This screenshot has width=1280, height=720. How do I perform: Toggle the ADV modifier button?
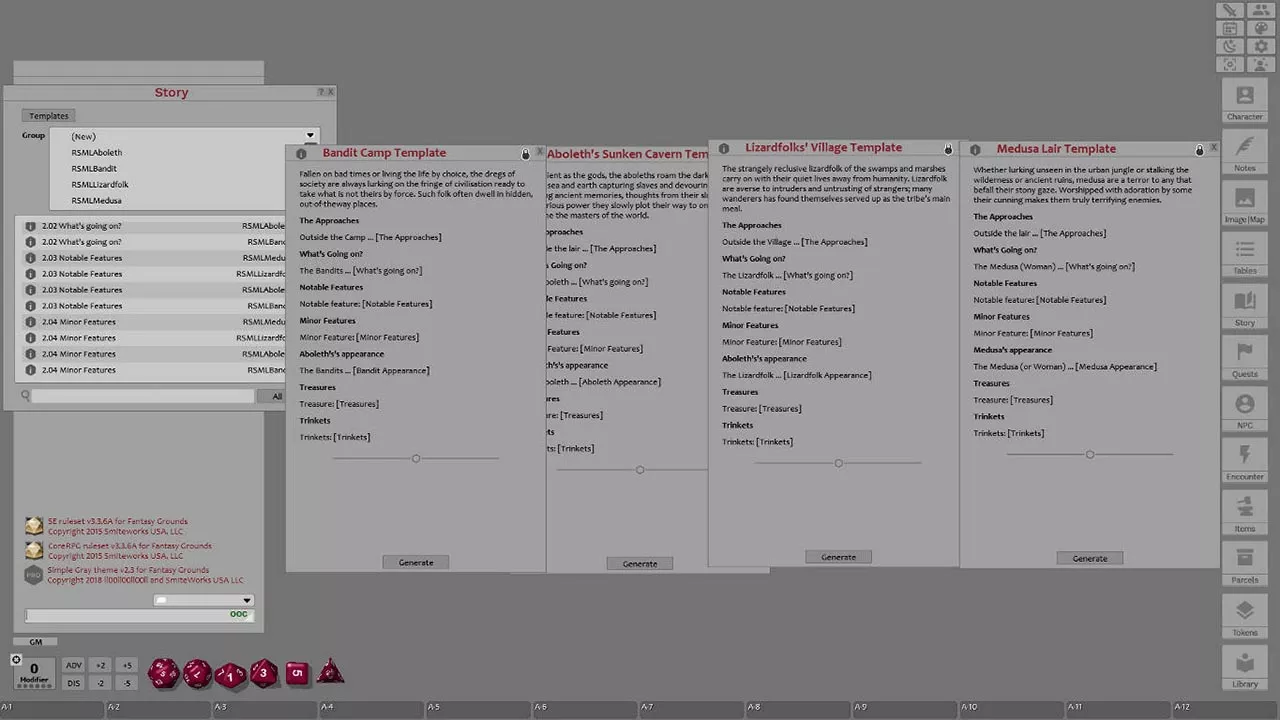tap(73, 665)
